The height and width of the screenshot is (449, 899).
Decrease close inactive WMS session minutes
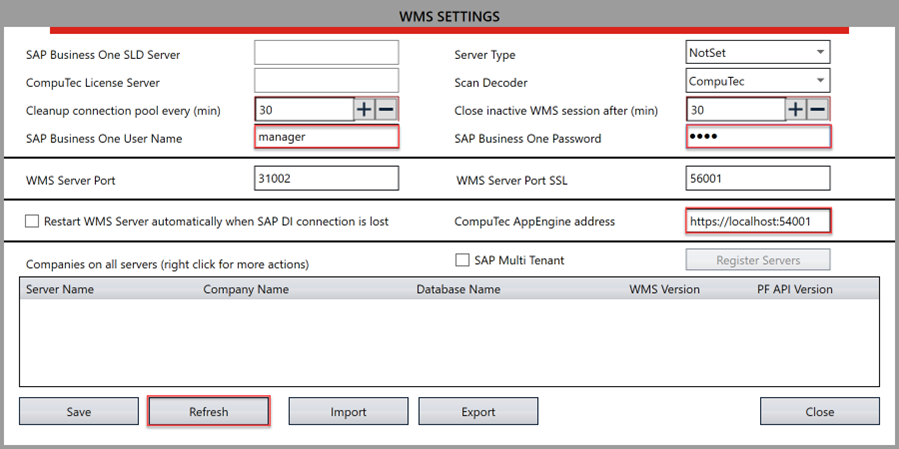click(x=818, y=109)
